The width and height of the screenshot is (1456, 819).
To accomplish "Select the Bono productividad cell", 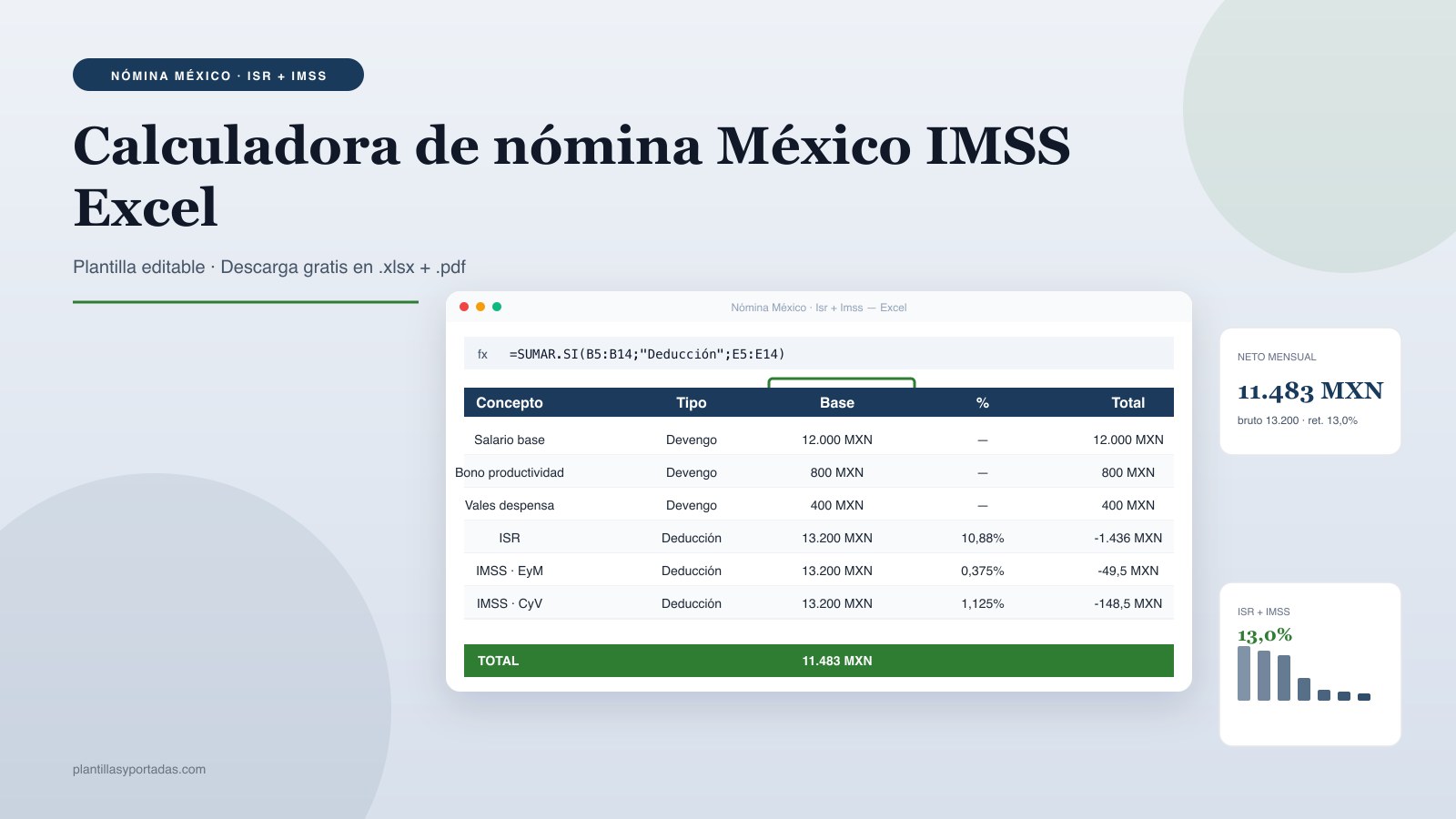I will [x=510, y=472].
